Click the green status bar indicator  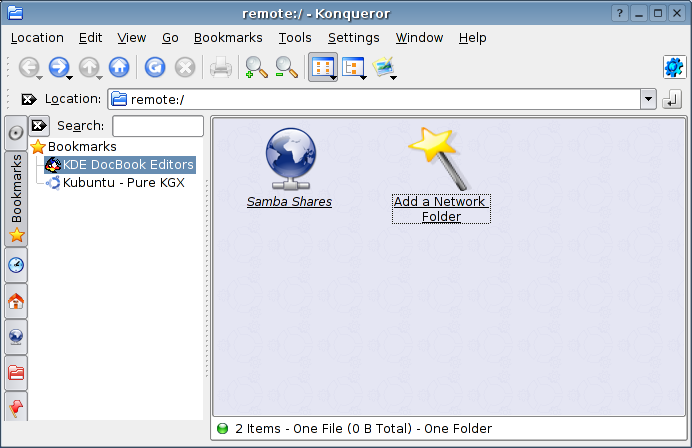(x=222, y=429)
